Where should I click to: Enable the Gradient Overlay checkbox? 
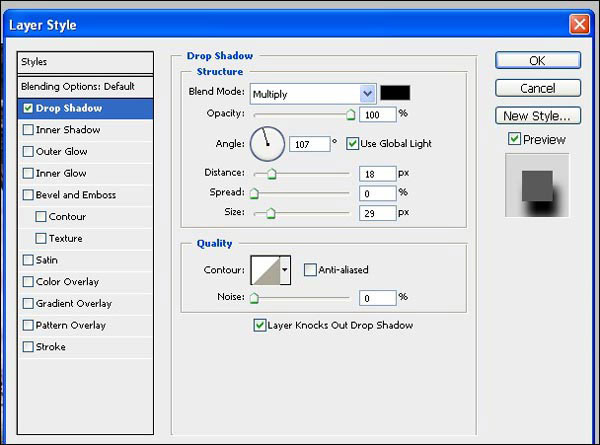pos(28,303)
